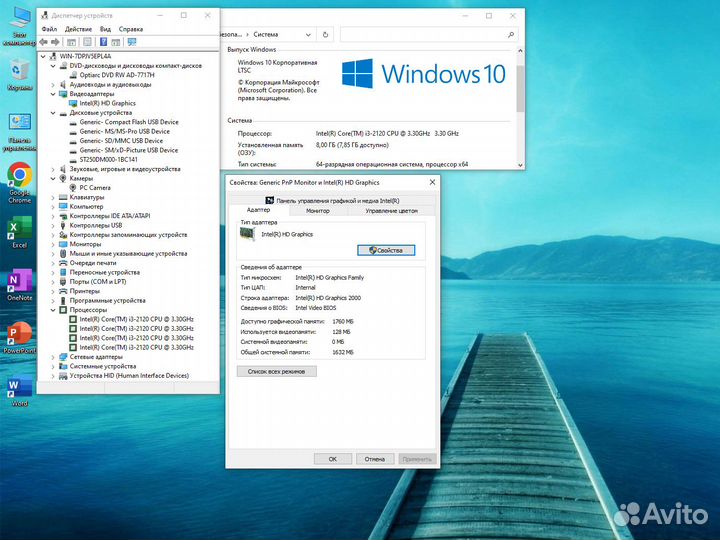Collapse the DVD-дисководы category
The height and width of the screenshot is (540, 720).
tap(53, 66)
